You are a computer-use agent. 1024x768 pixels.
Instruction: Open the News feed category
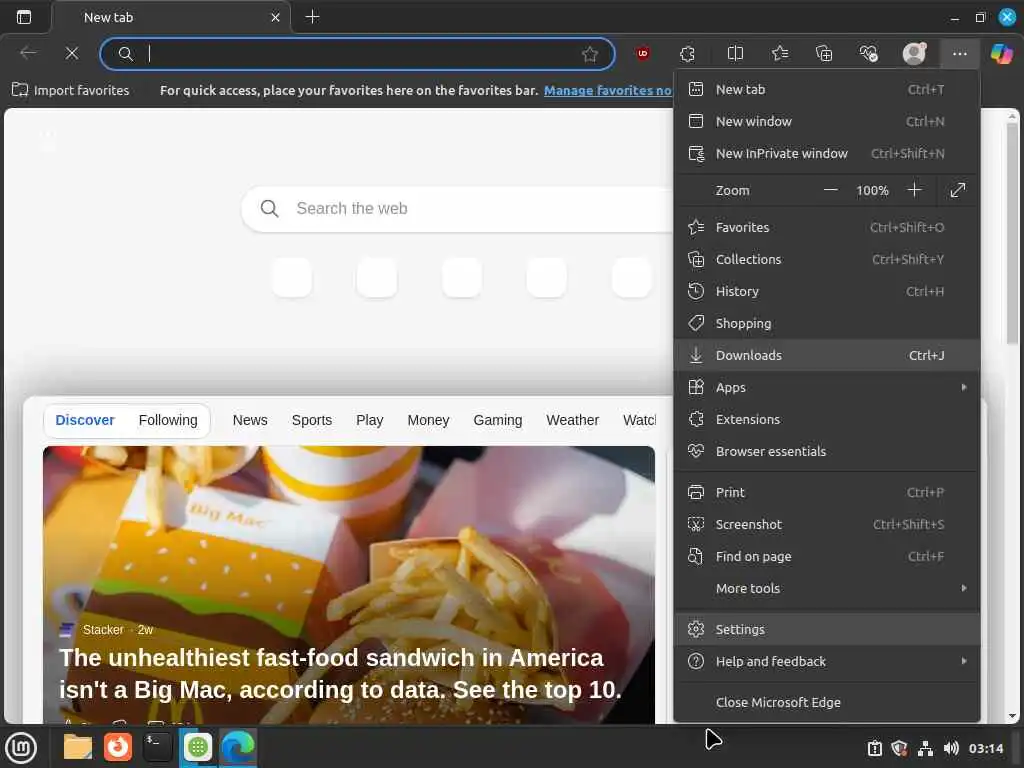click(250, 420)
